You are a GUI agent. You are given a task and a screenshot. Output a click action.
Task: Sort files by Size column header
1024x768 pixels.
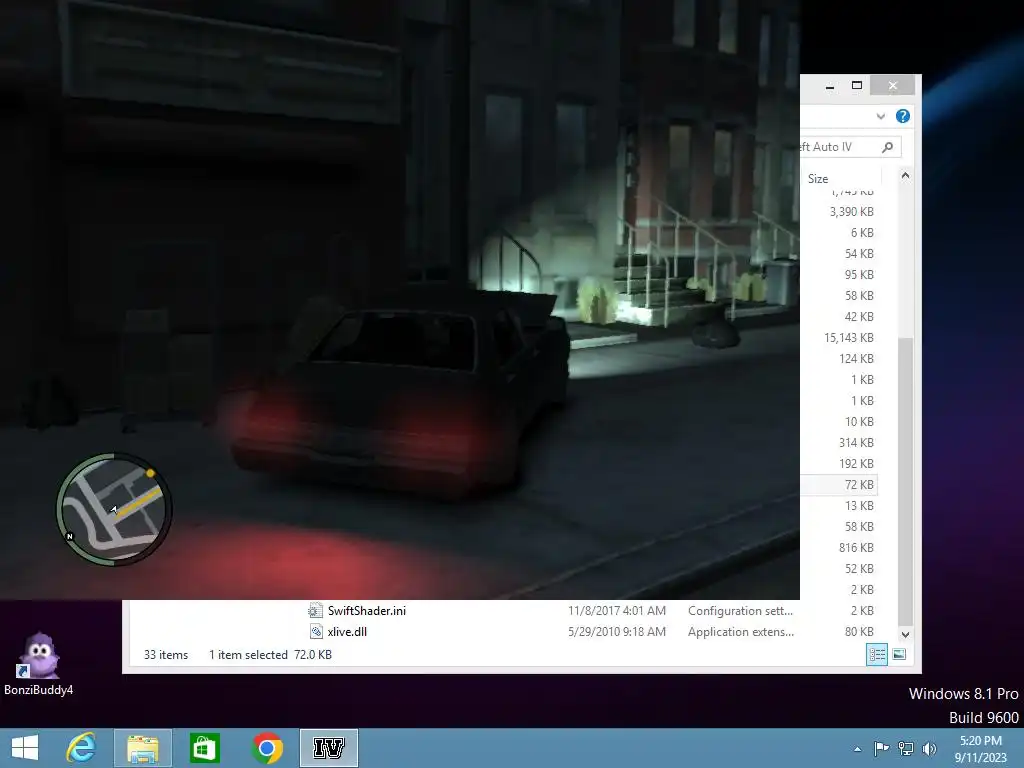[818, 178]
